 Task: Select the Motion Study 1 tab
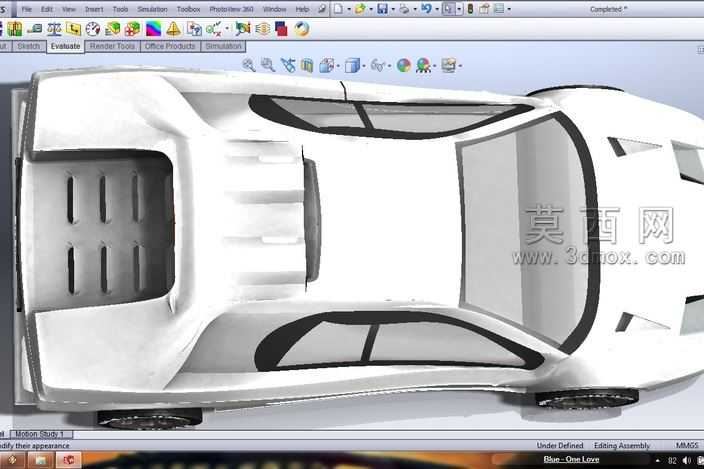[x=40, y=434]
